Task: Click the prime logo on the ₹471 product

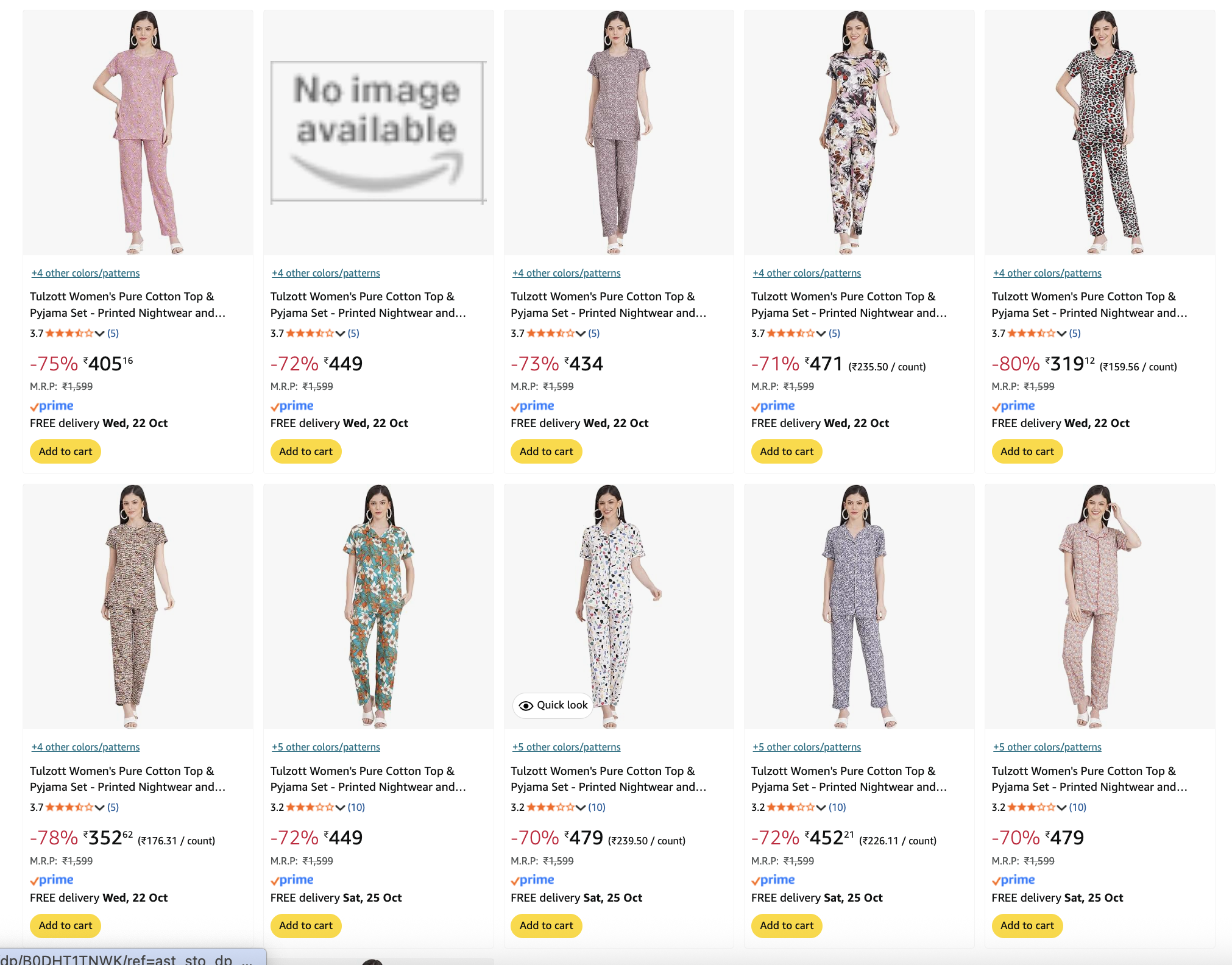Action: point(773,406)
